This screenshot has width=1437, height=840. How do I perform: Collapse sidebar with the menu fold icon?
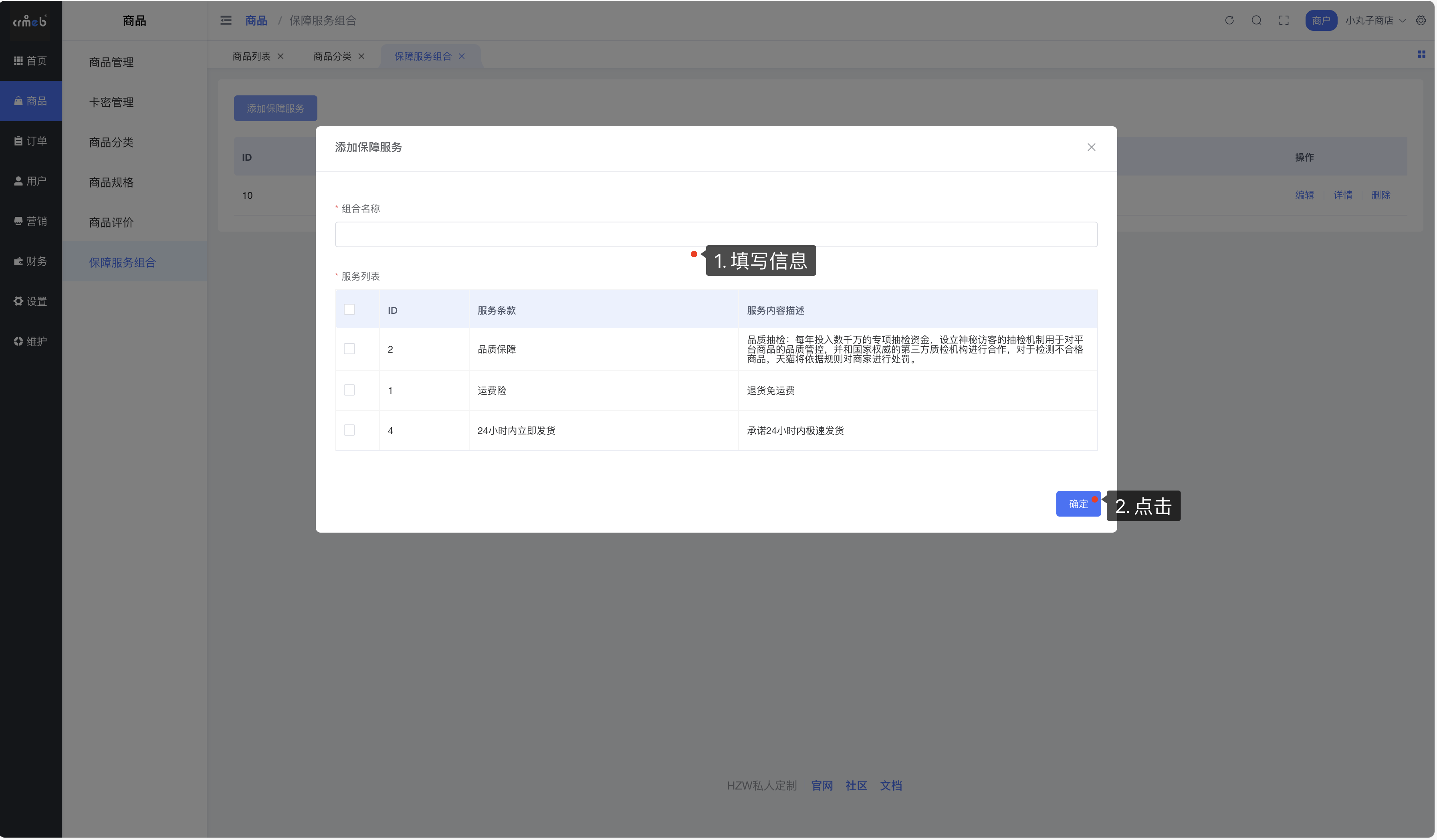tap(226, 20)
